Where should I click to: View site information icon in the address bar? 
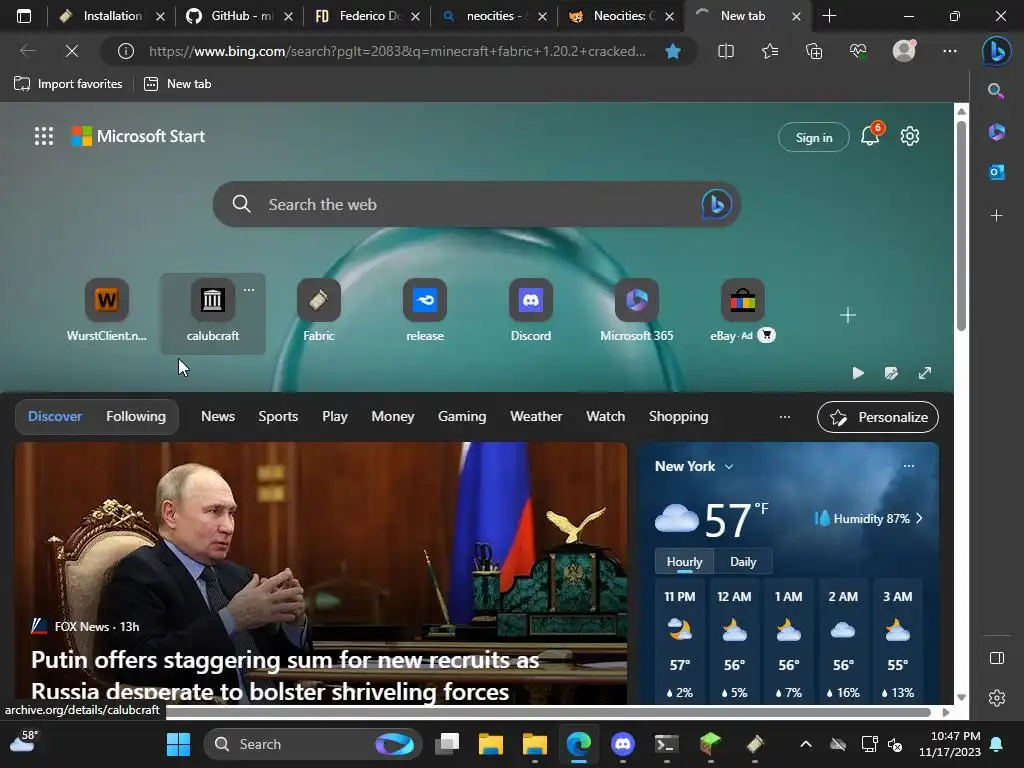[x=125, y=51]
